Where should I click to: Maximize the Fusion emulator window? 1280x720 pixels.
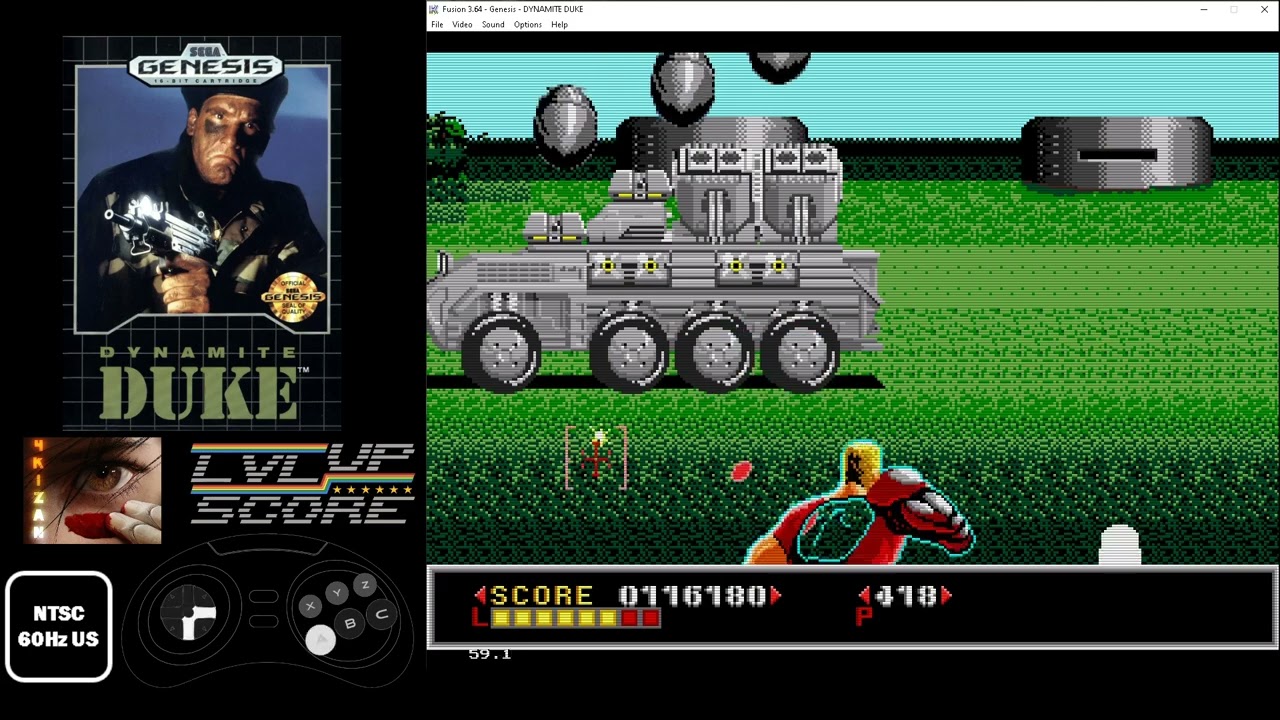[1234, 9]
